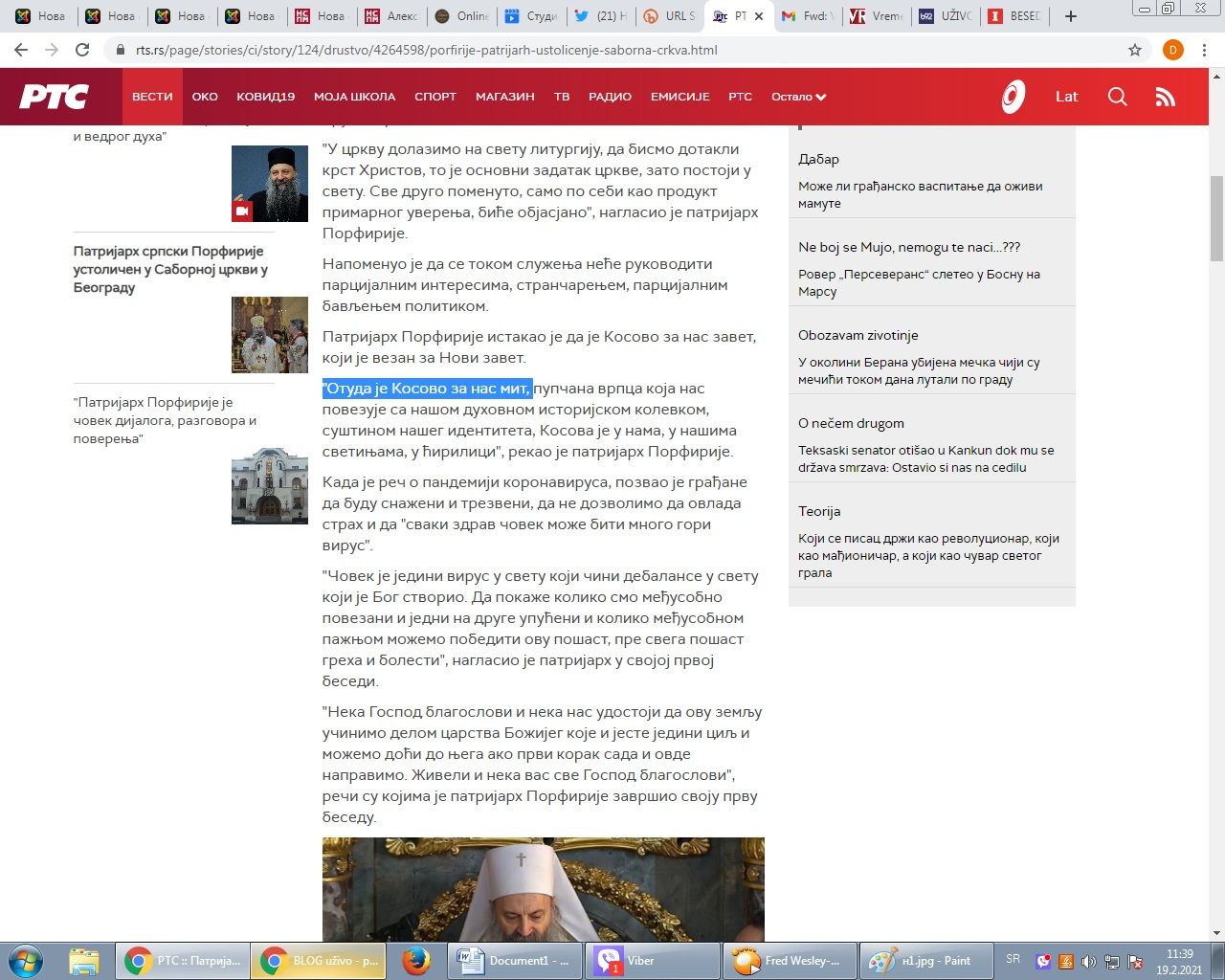1225x980 pixels.
Task: Open blog post about Ровер Персеверанс
Action: pos(919,282)
